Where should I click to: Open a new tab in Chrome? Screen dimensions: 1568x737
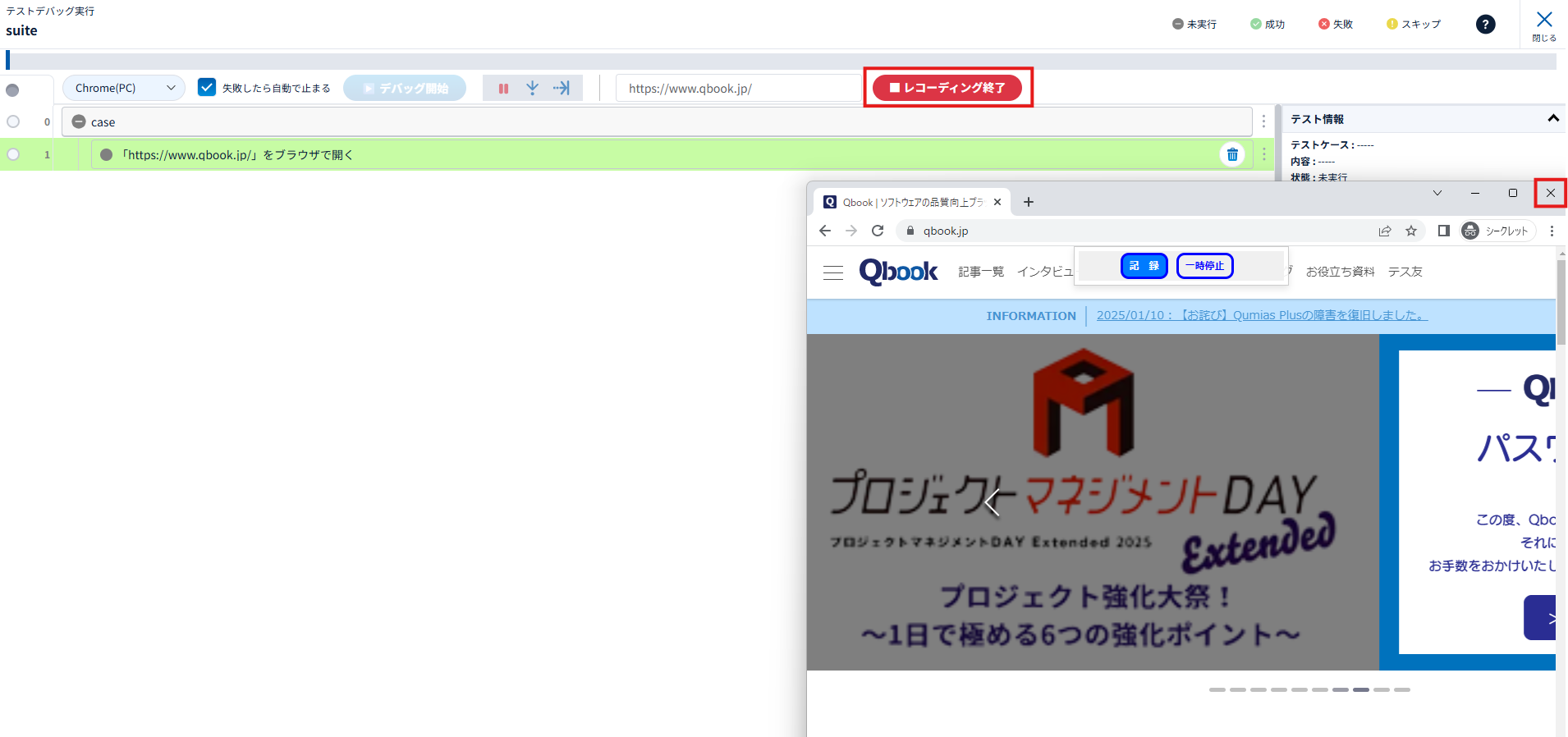1029,202
